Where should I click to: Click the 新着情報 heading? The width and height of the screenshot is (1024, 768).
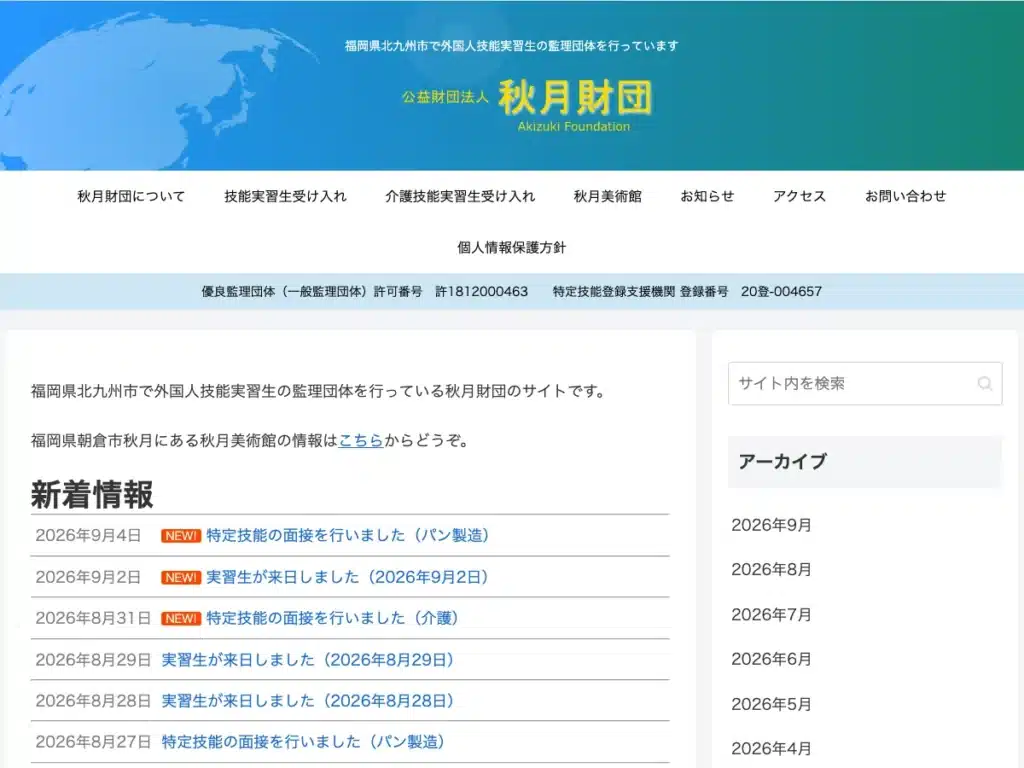click(x=92, y=494)
